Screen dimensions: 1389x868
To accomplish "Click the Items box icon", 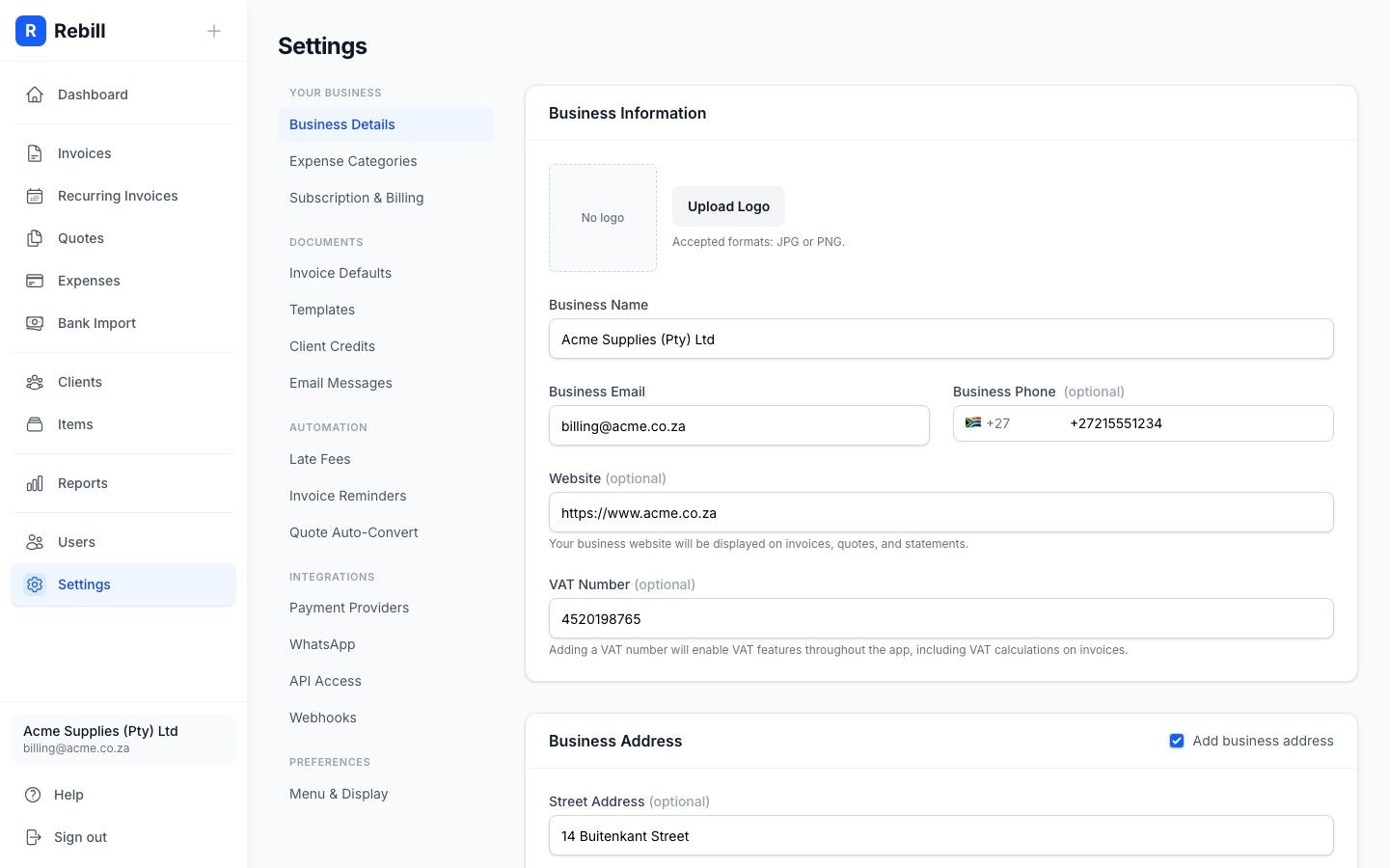I will tap(35, 424).
